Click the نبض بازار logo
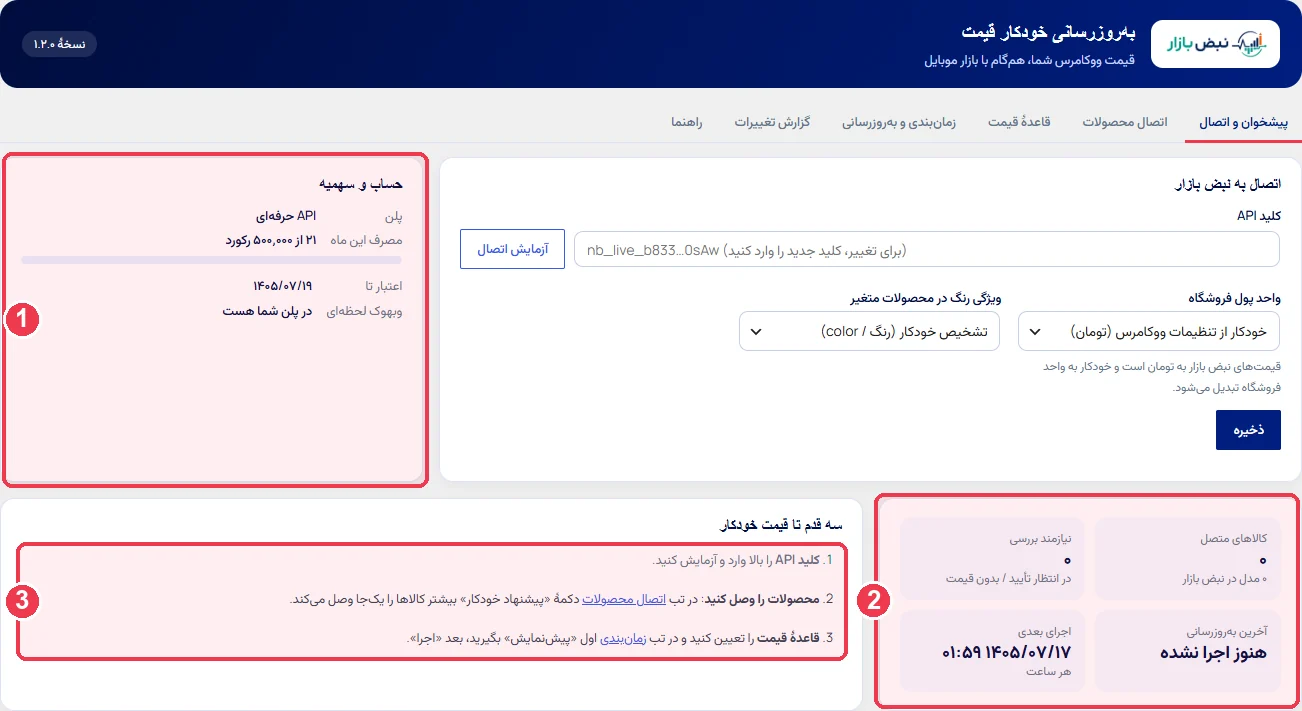Screen dimensions: 1302x711 1215,44
